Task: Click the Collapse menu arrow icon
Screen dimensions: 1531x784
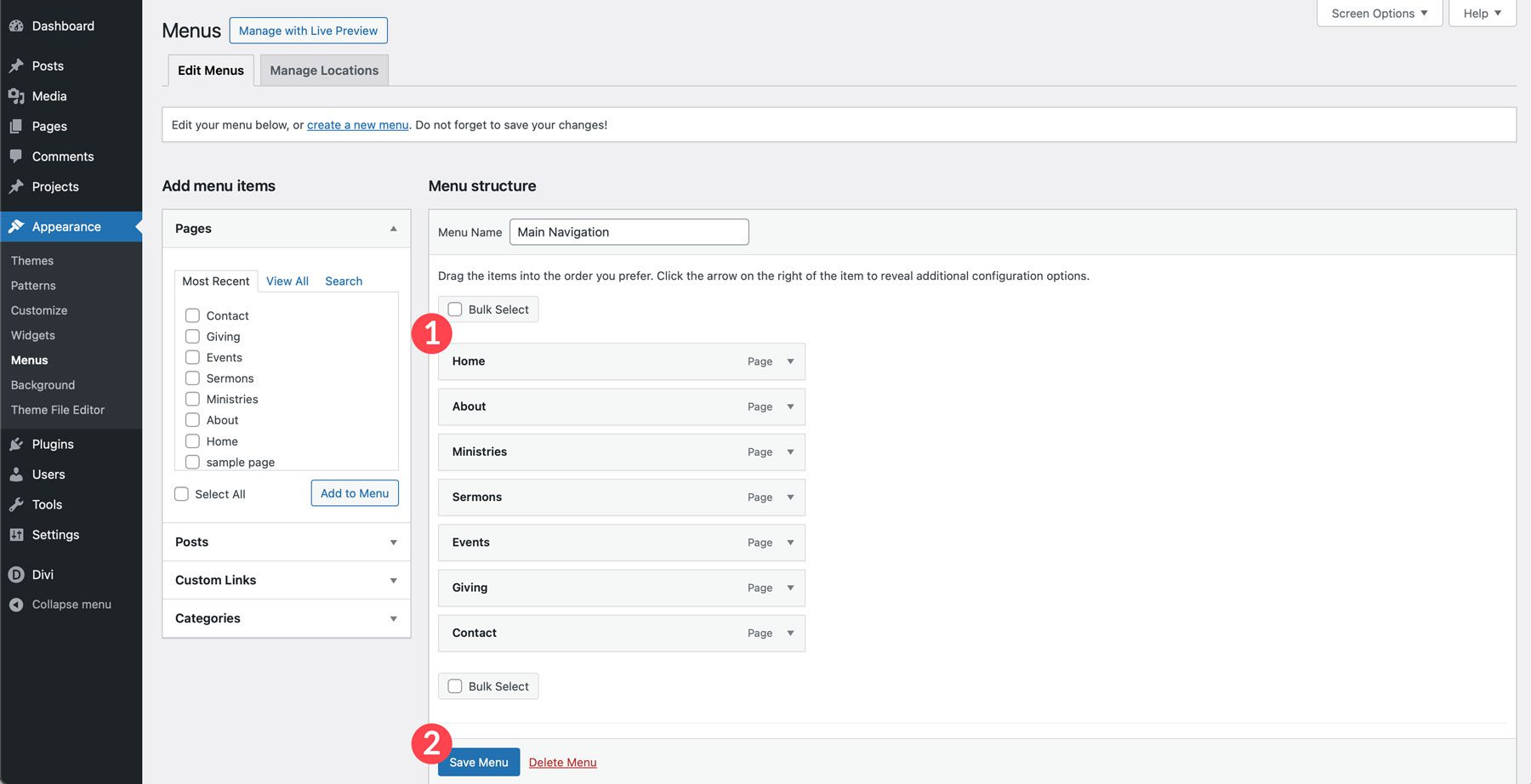Action: point(17,605)
